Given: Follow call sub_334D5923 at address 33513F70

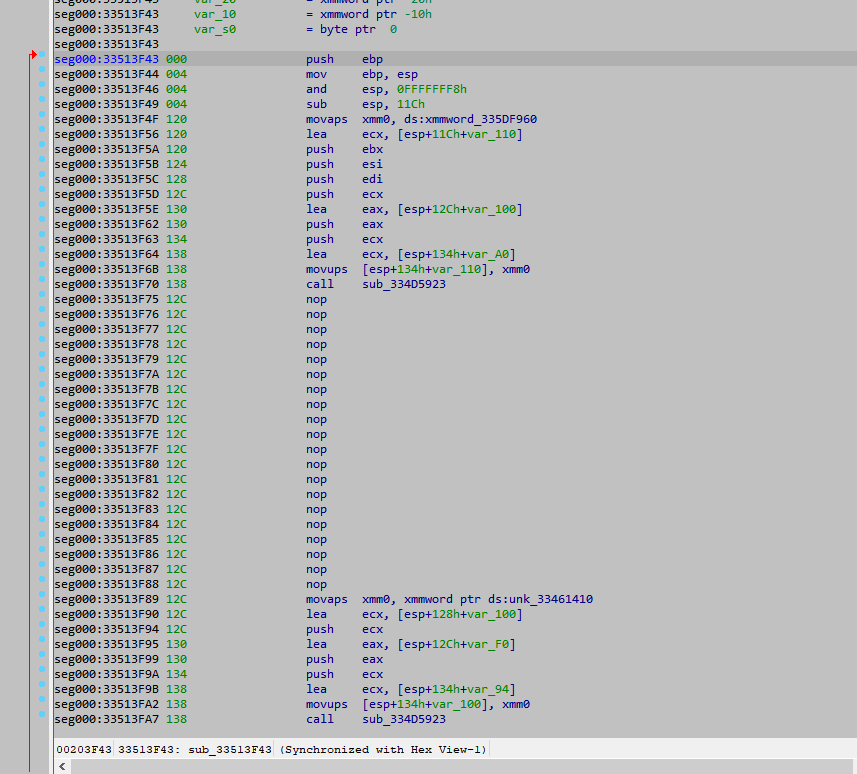Looking at the screenshot, I should (404, 284).
